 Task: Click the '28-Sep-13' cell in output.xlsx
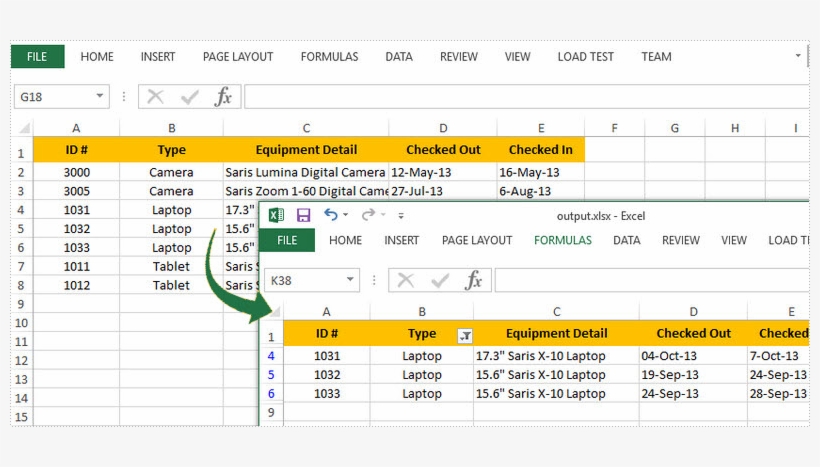[778, 393]
